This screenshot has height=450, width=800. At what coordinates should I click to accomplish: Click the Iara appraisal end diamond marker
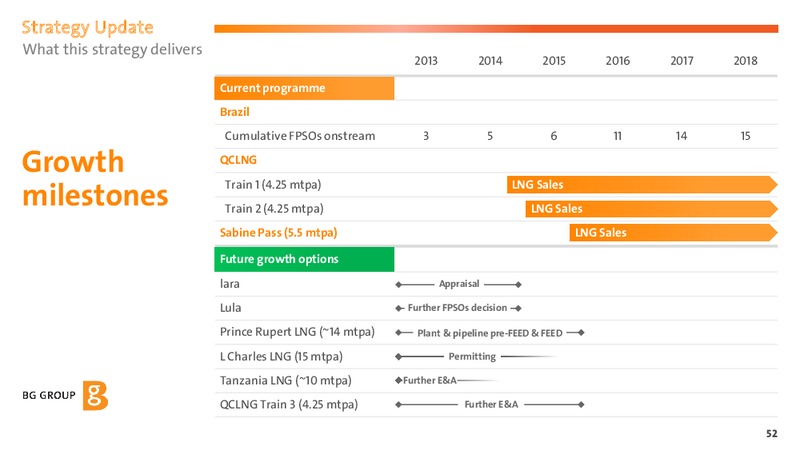(518, 284)
